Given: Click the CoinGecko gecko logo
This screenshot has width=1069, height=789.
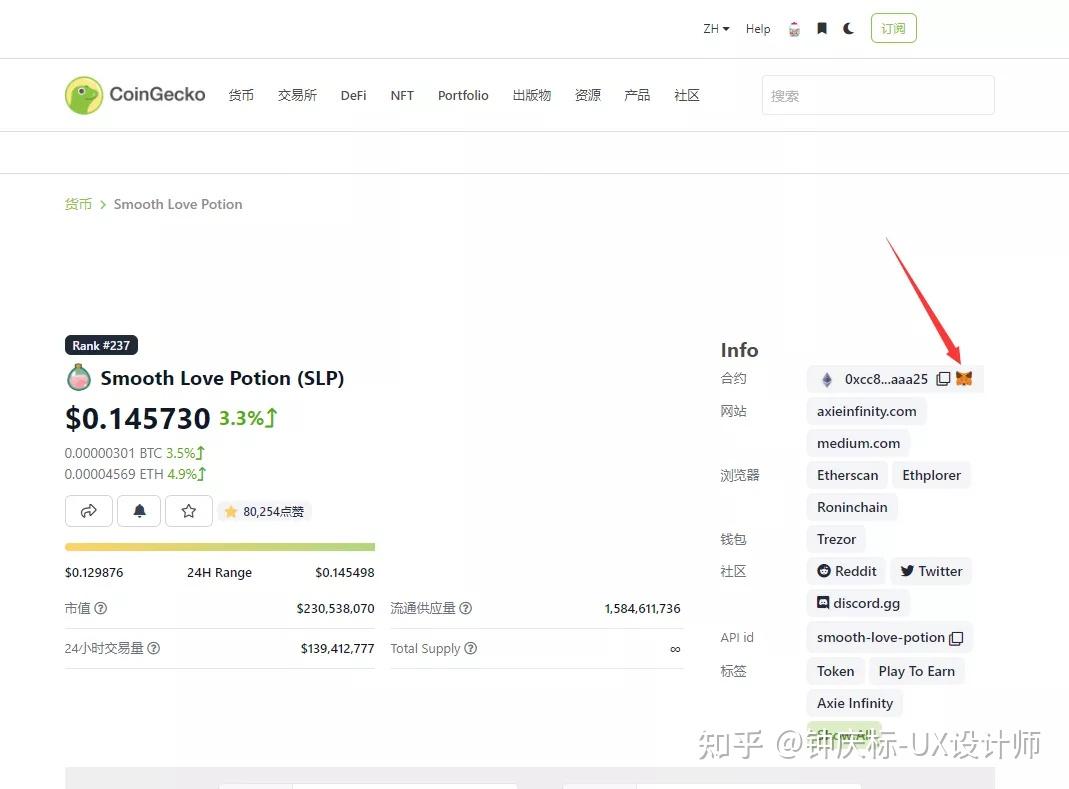Looking at the screenshot, I should (84, 95).
